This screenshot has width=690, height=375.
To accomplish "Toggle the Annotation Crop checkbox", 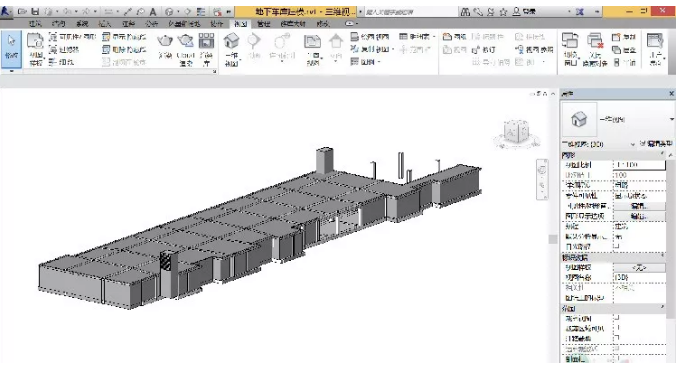I will coord(617,338).
